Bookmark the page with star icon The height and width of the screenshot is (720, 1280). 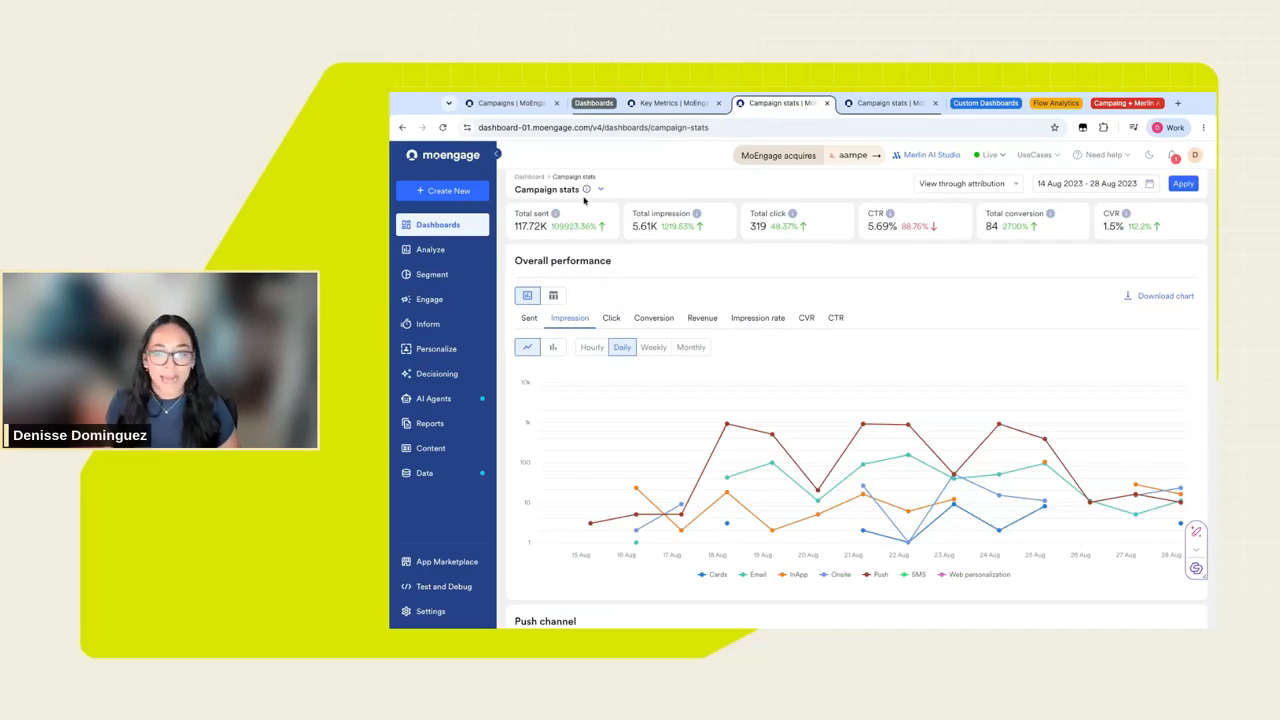1054,128
